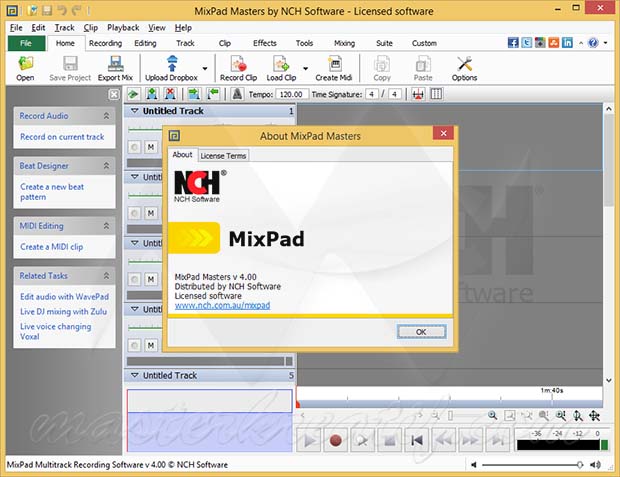Click the Stop transport button
This screenshot has width=620, height=477.
390,440
